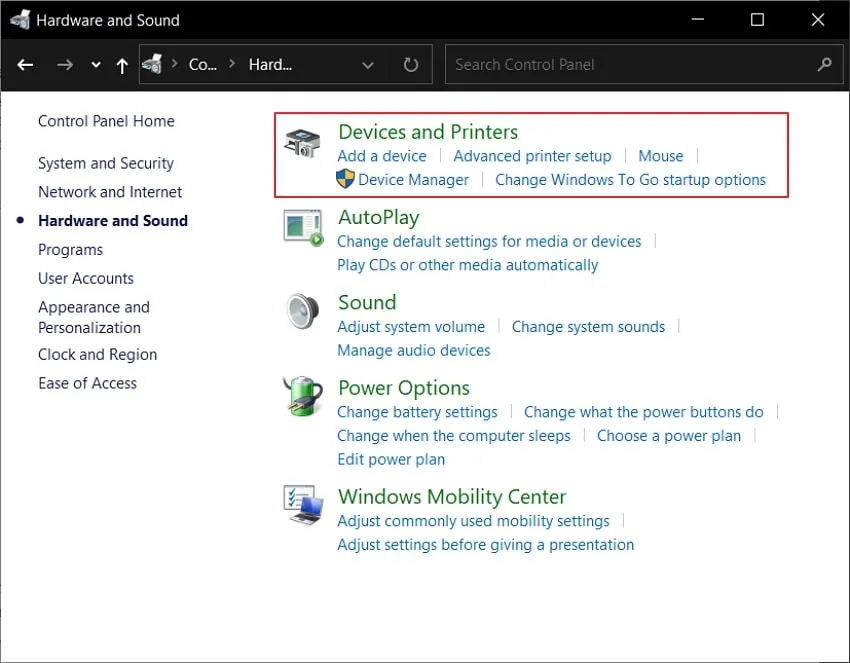Open Change default settings for media or devices
This screenshot has height=663, width=850.
point(489,241)
